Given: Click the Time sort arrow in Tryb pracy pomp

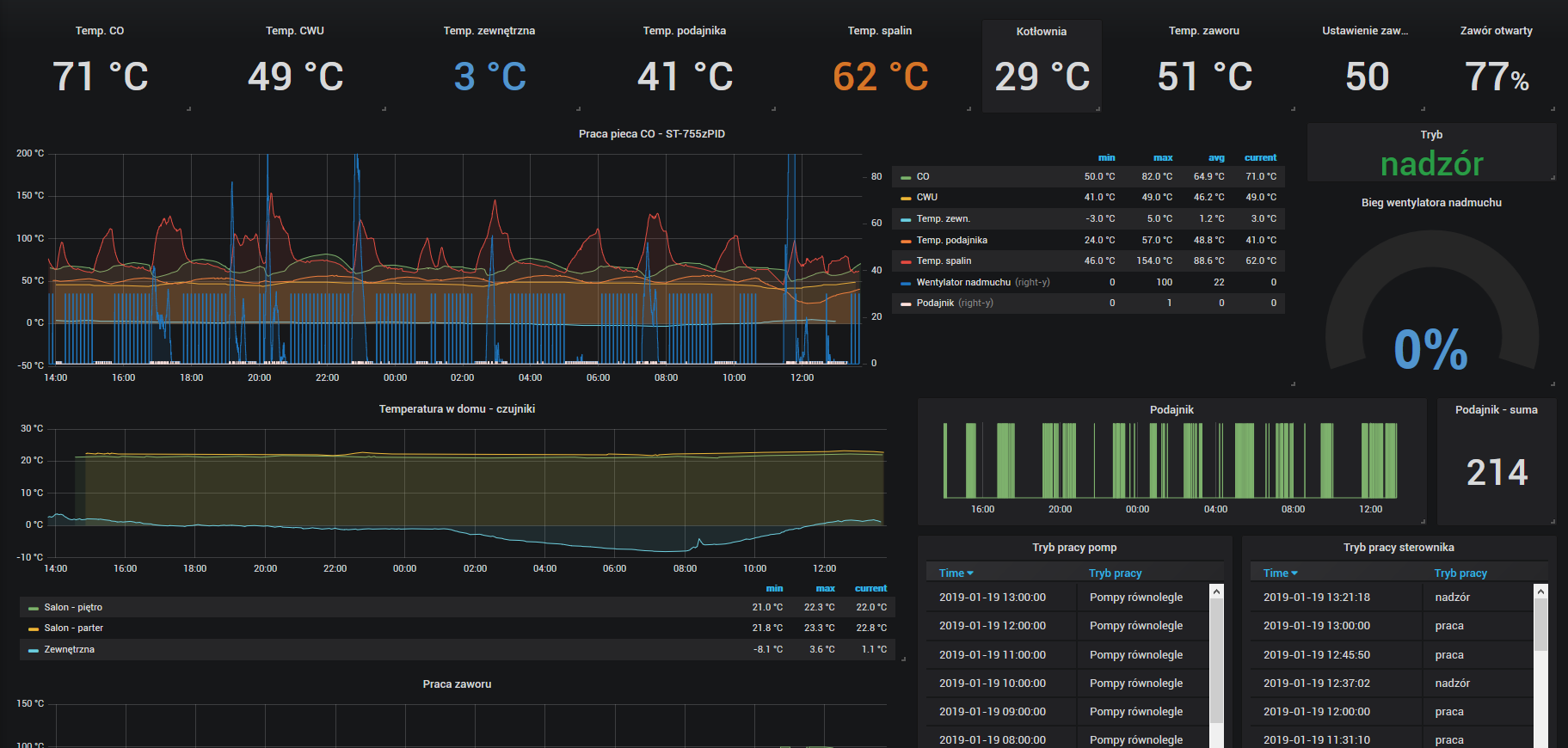Looking at the screenshot, I should pyautogui.click(x=970, y=573).
